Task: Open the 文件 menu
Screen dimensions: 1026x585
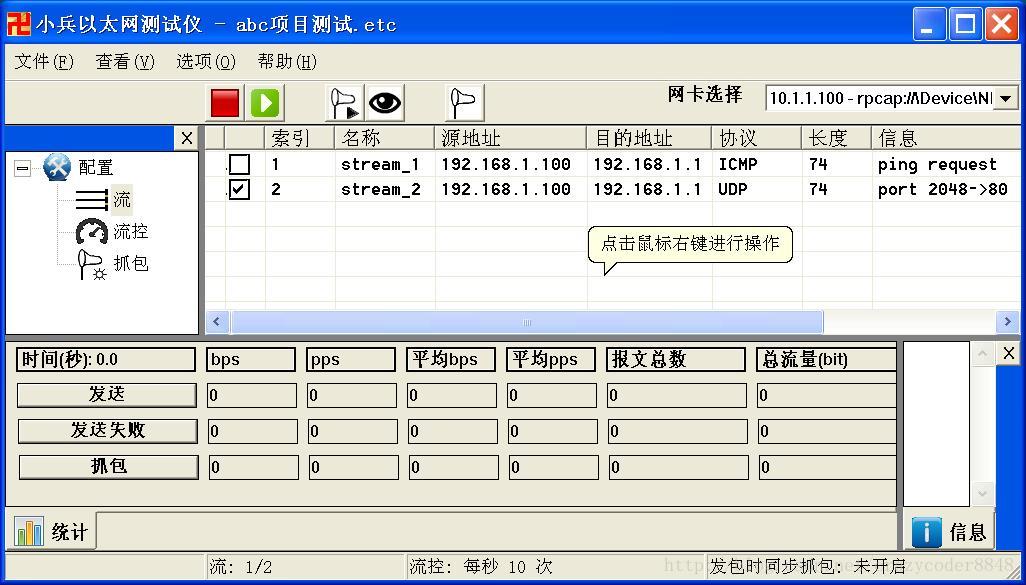Action: pyautogui.click(x=43, y=61)
